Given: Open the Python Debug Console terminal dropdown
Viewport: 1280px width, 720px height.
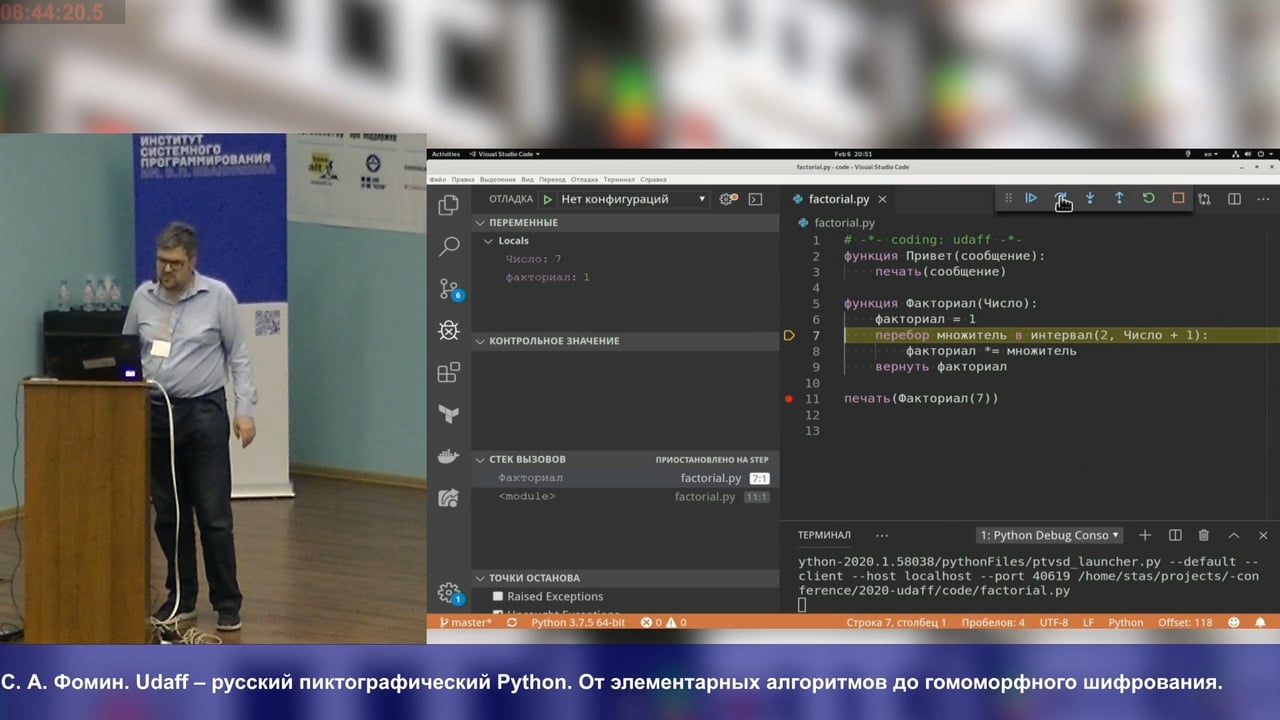Looking at the screenshot, I should click(1049, 535).
